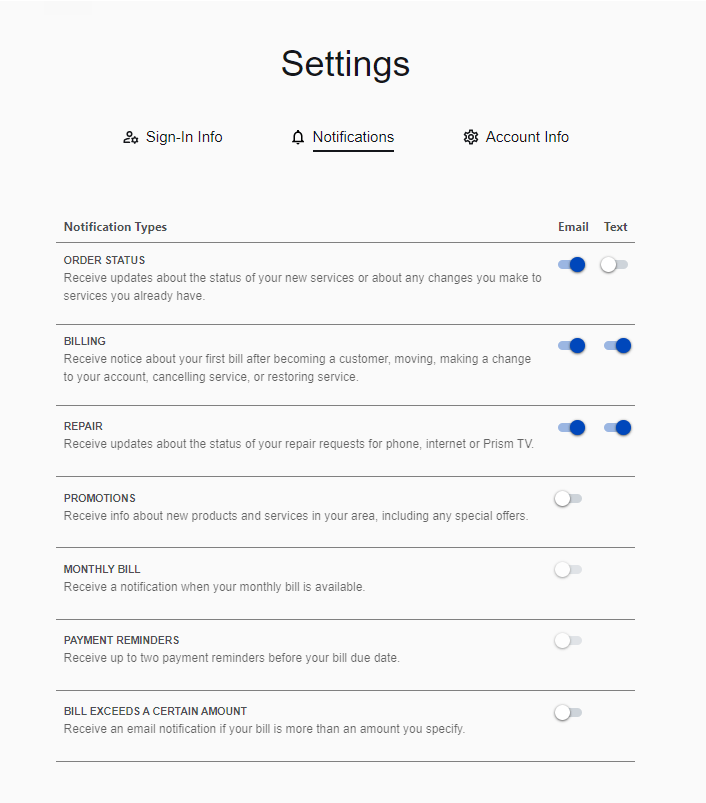Disable Repair Email notifications

click(572, 428)
